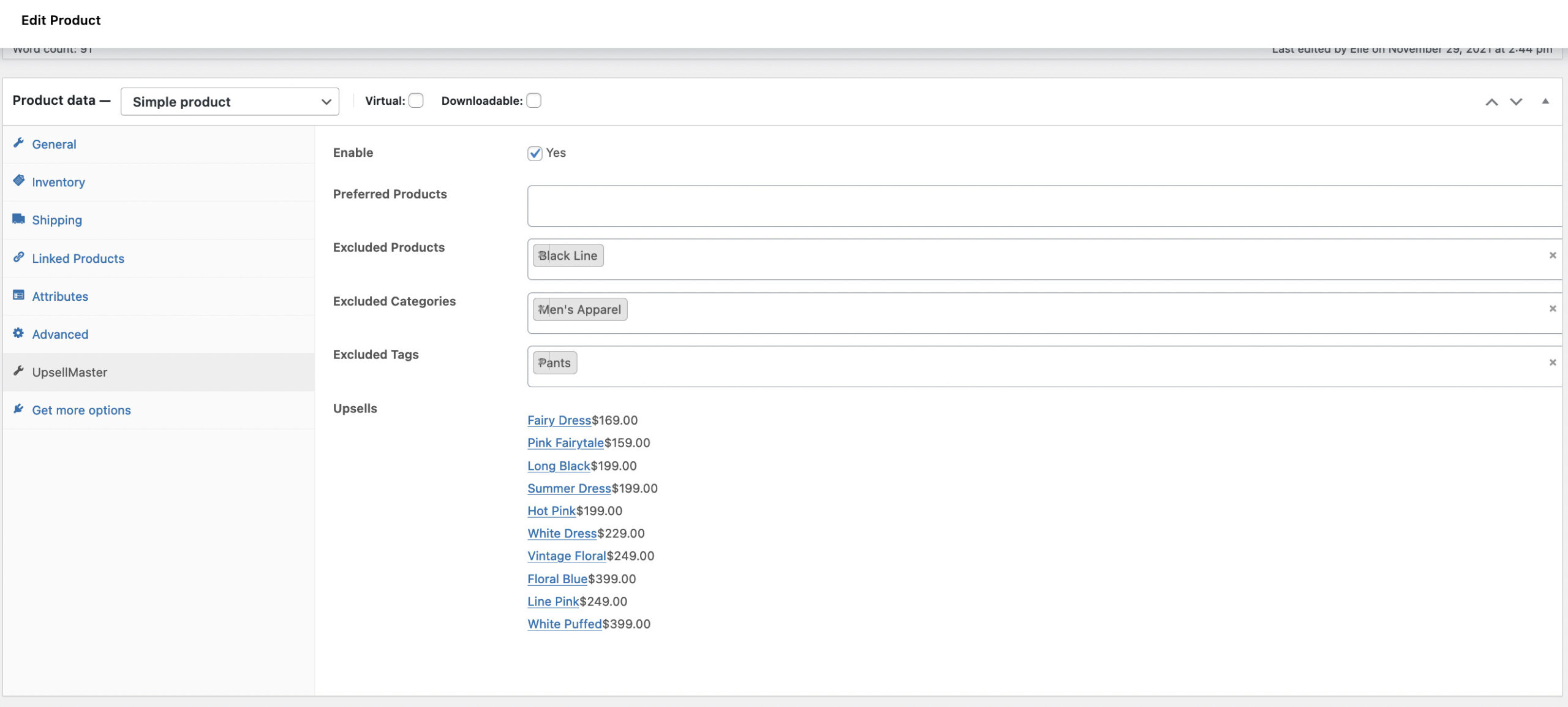The image size is (1568, 707).
Task: Click the Excluded Categories label
Action: 394,301
